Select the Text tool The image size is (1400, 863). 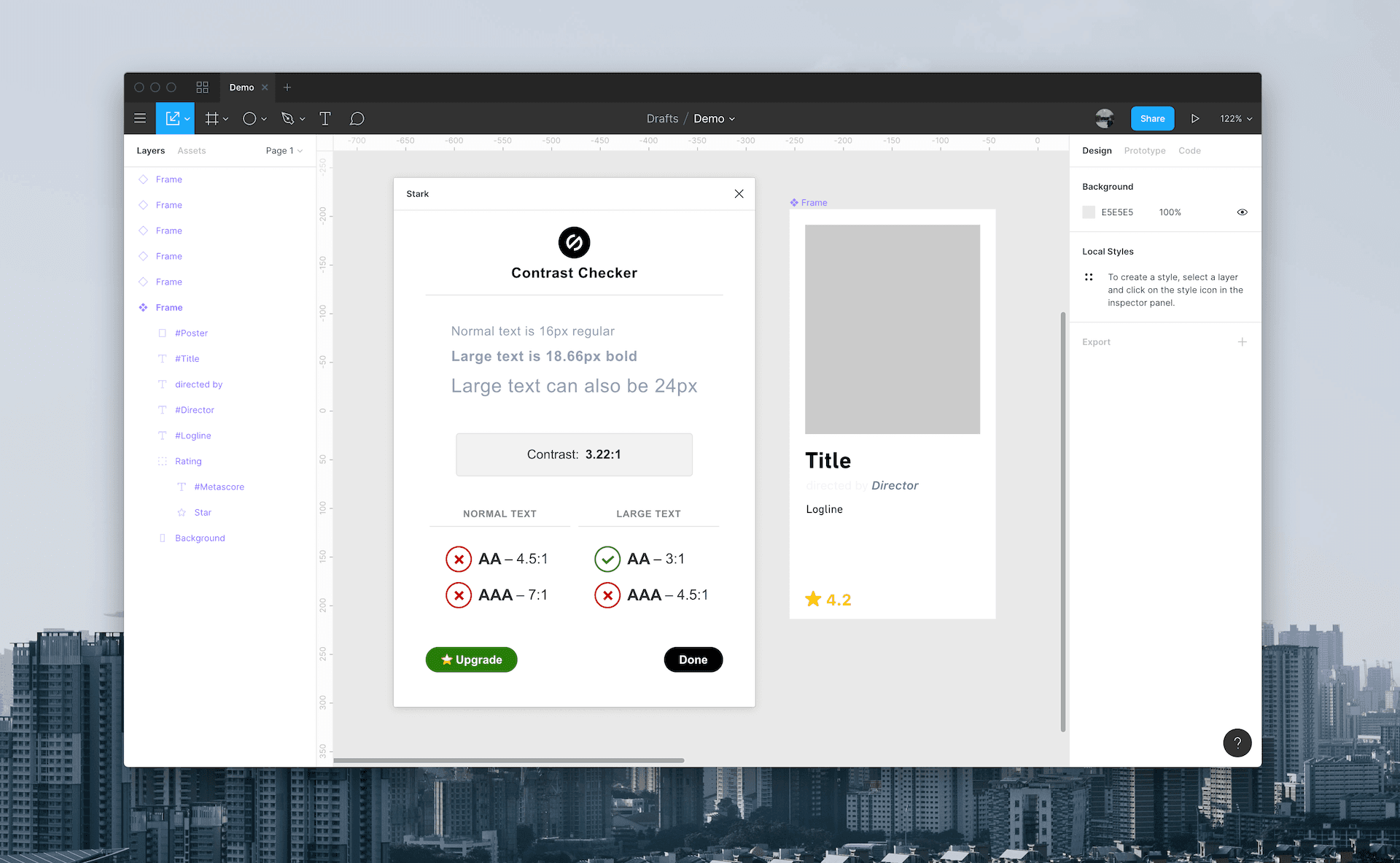pos(325,118)
